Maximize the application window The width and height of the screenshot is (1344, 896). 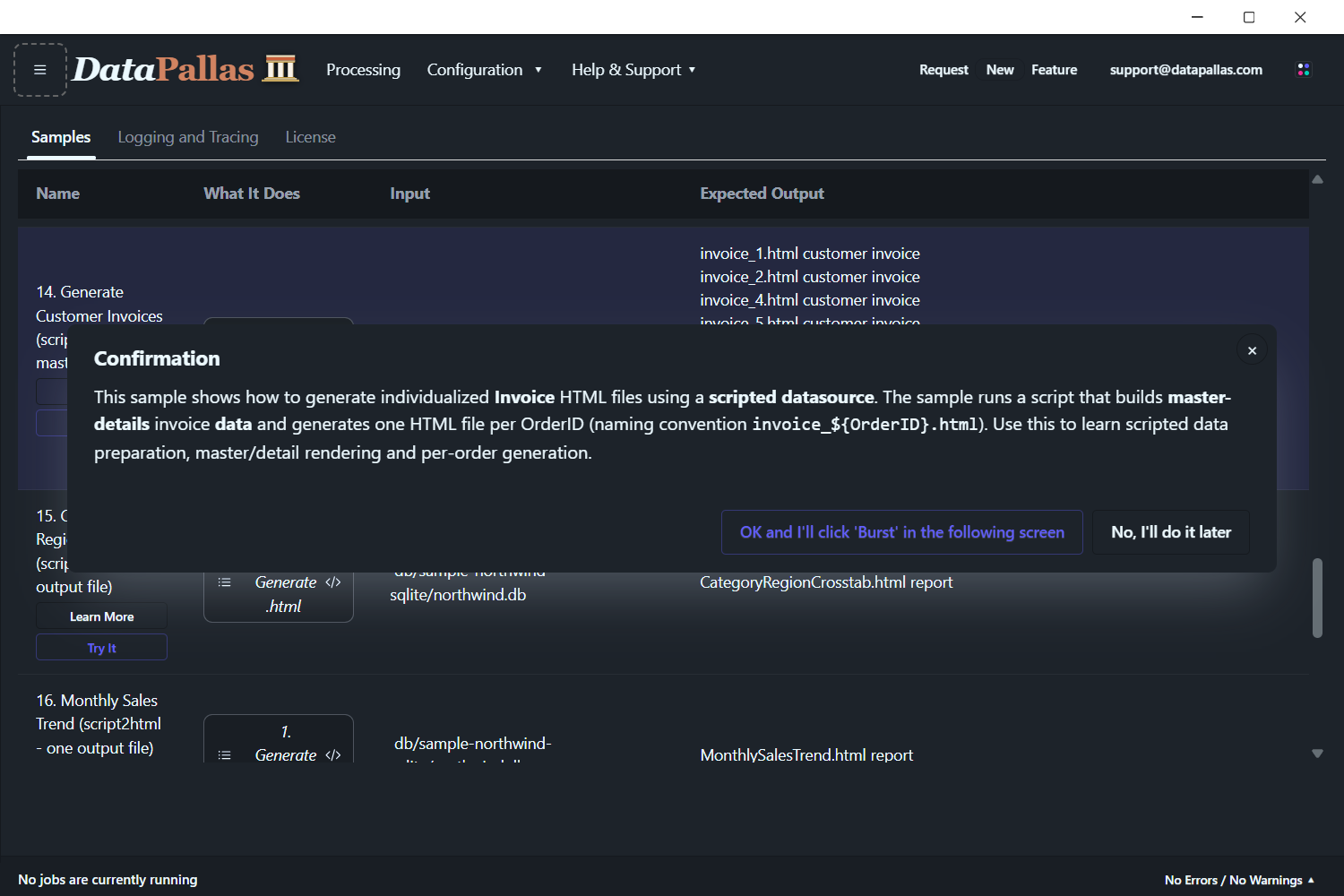coord(1249,17)
